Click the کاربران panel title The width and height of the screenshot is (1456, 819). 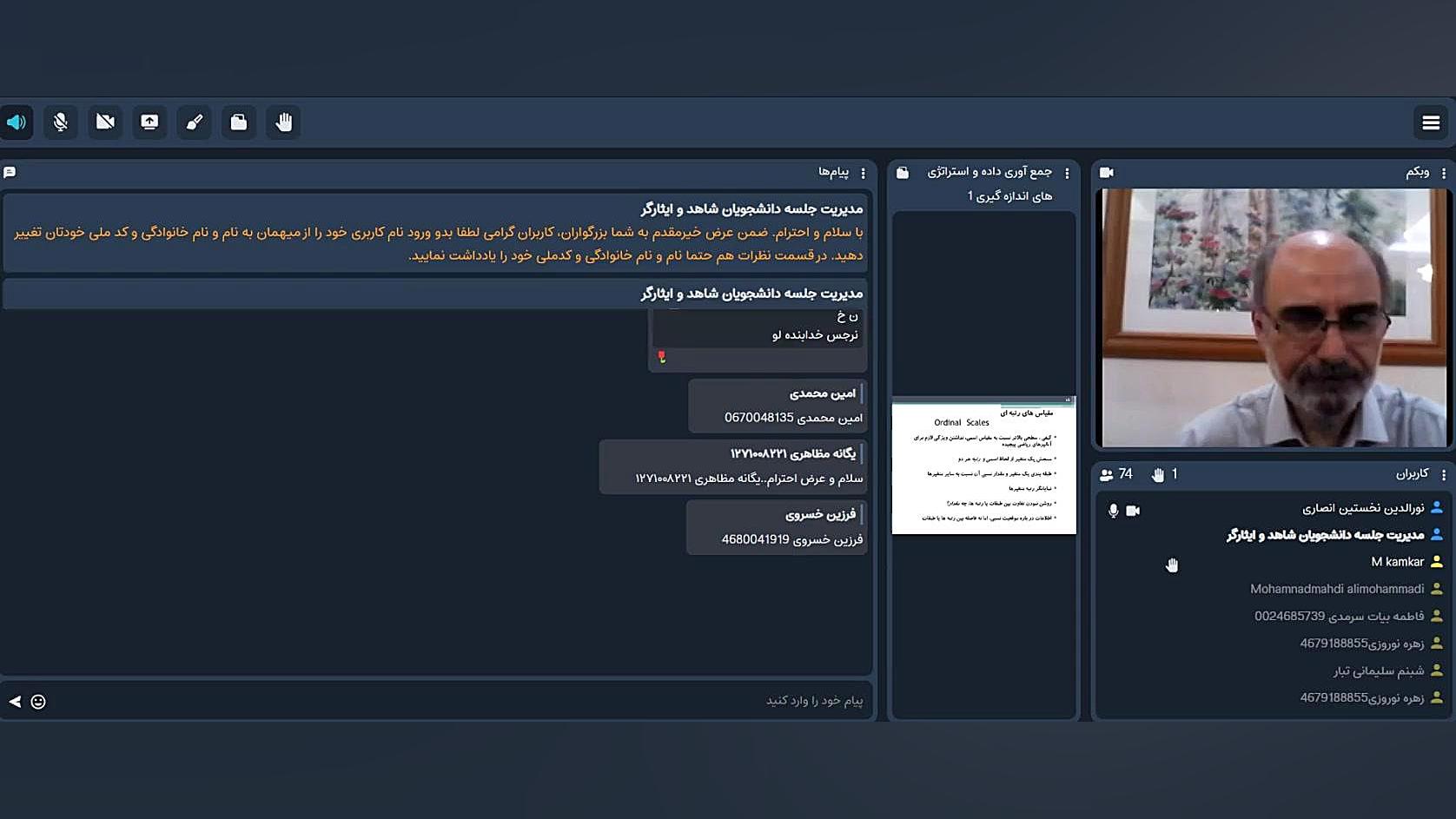point(1412,473)
